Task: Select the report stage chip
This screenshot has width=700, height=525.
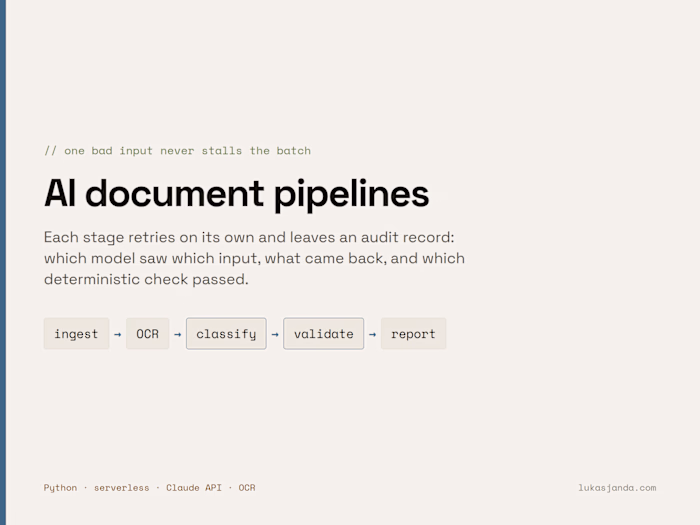Action: pyautogui.click(x=413, y=333)
